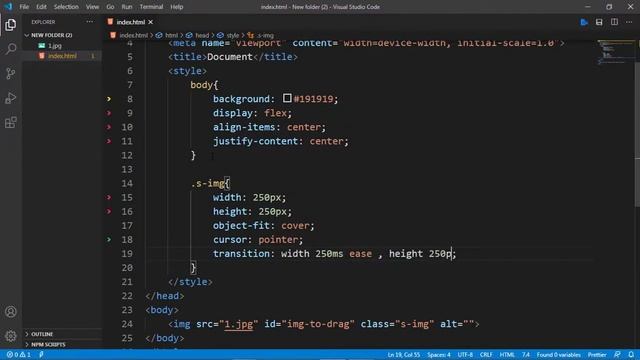Click the Document title text on line 5
The height and width of the screenshot is (360, 640).
[x=229, y=57]
